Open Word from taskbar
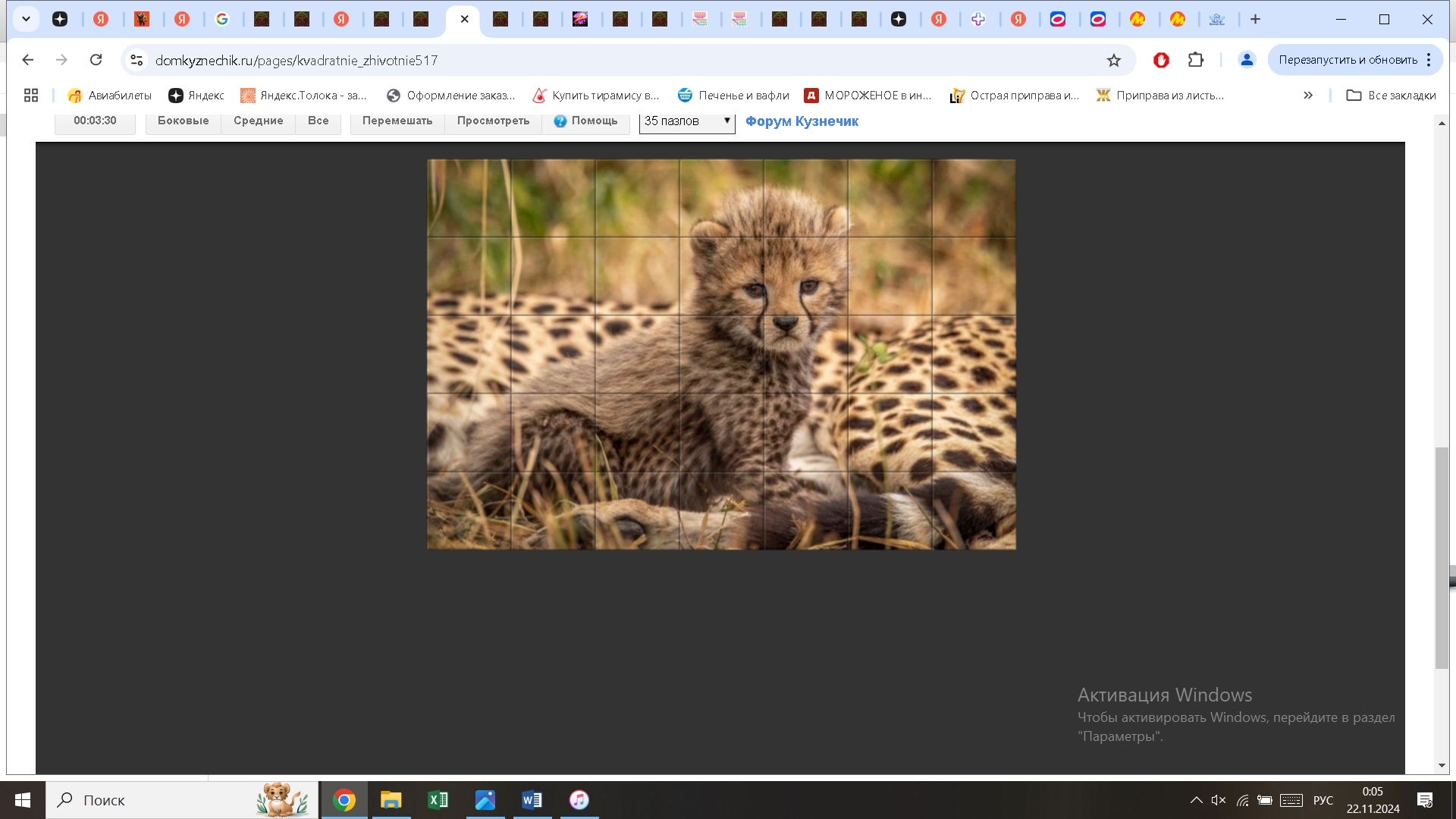This screenshot has height=819, width=1456. [x=532, y=800]
